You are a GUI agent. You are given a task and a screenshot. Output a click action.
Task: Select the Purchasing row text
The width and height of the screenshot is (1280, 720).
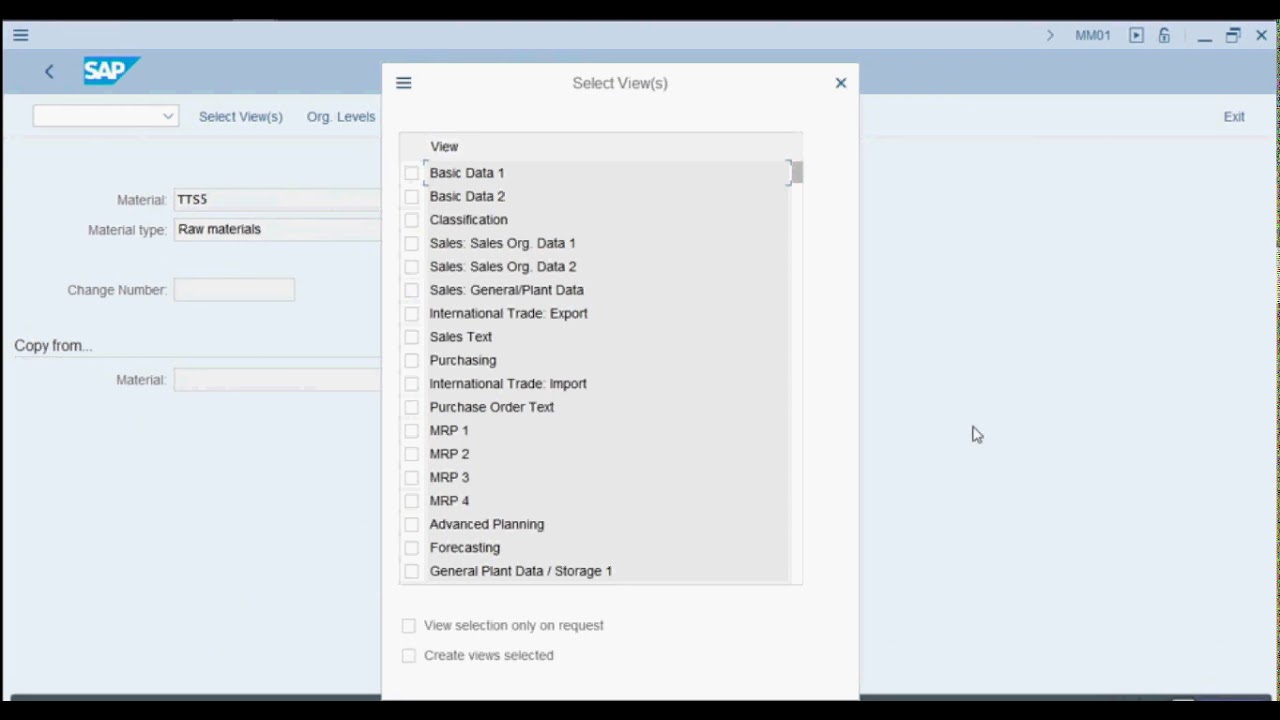pos(463,360)
